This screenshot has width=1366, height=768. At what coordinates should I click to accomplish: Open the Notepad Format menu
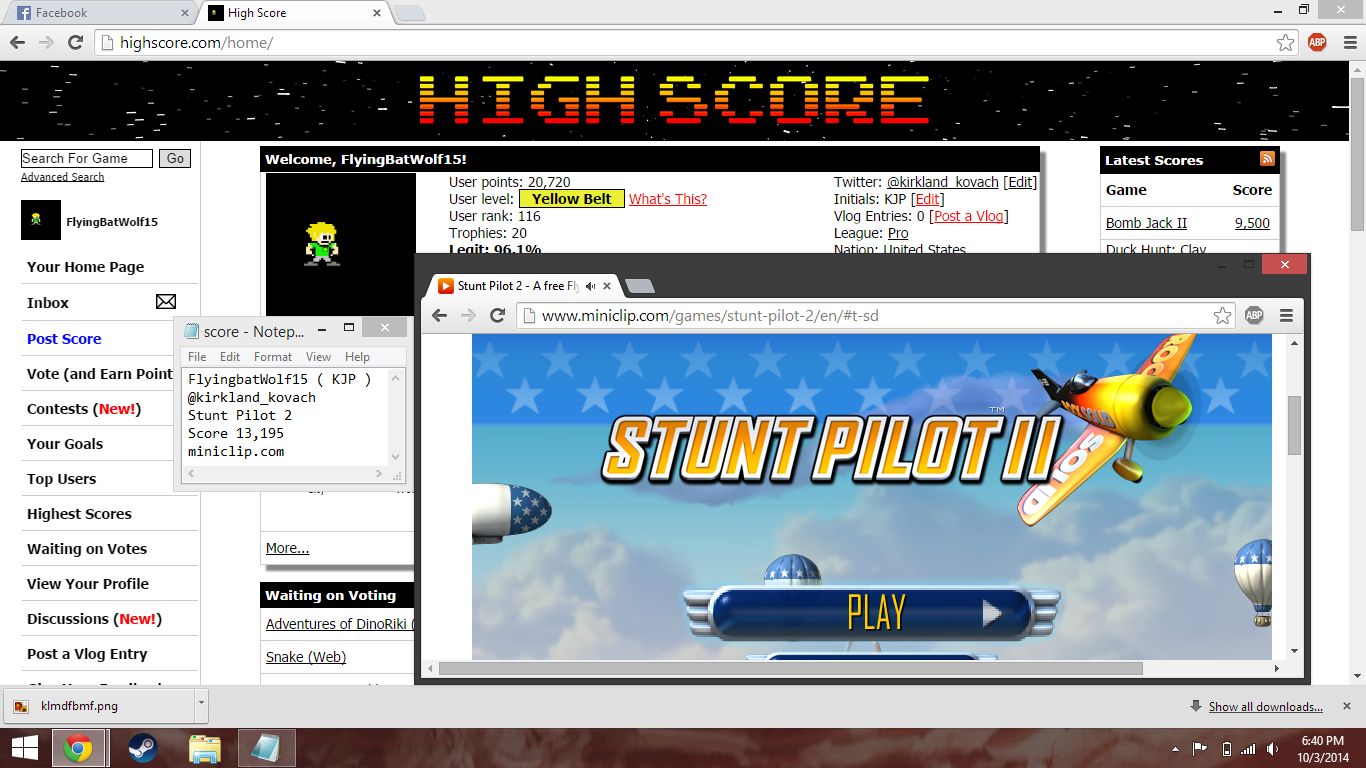(273, 356)
